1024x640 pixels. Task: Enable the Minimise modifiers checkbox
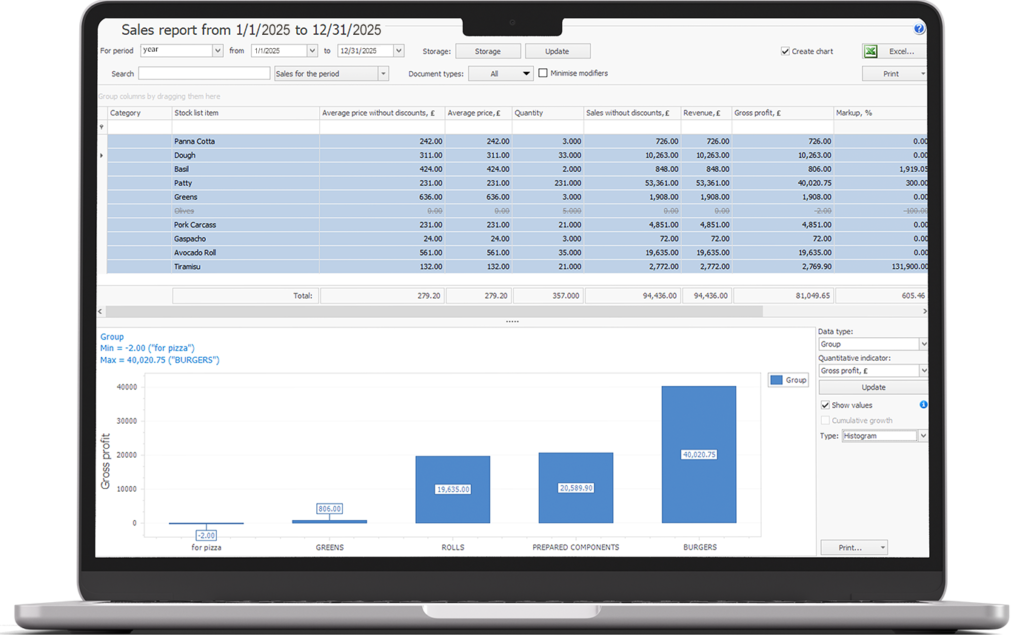pyautogui.click(x=543, y=73)
